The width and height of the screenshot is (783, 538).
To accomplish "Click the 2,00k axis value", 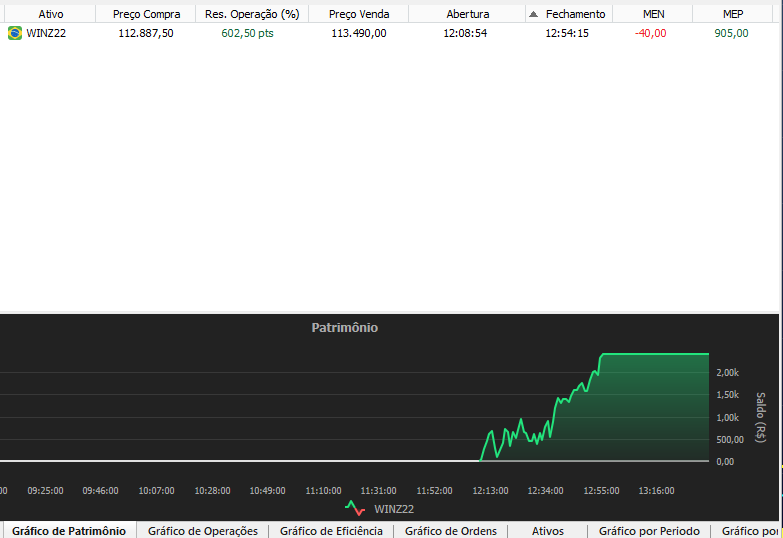I will (728, 373).
